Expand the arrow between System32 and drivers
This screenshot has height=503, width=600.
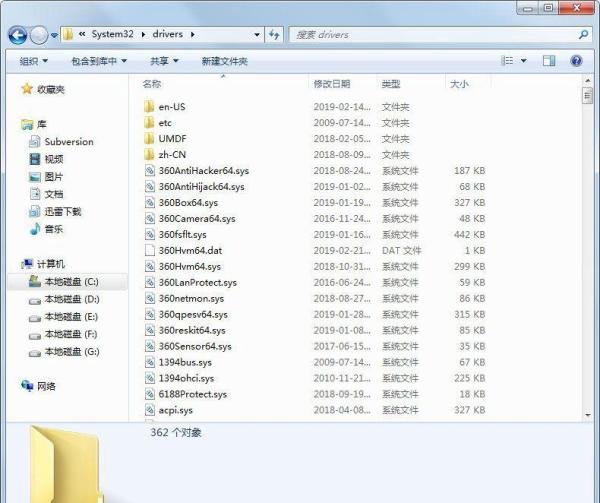[x=143, y=34]
